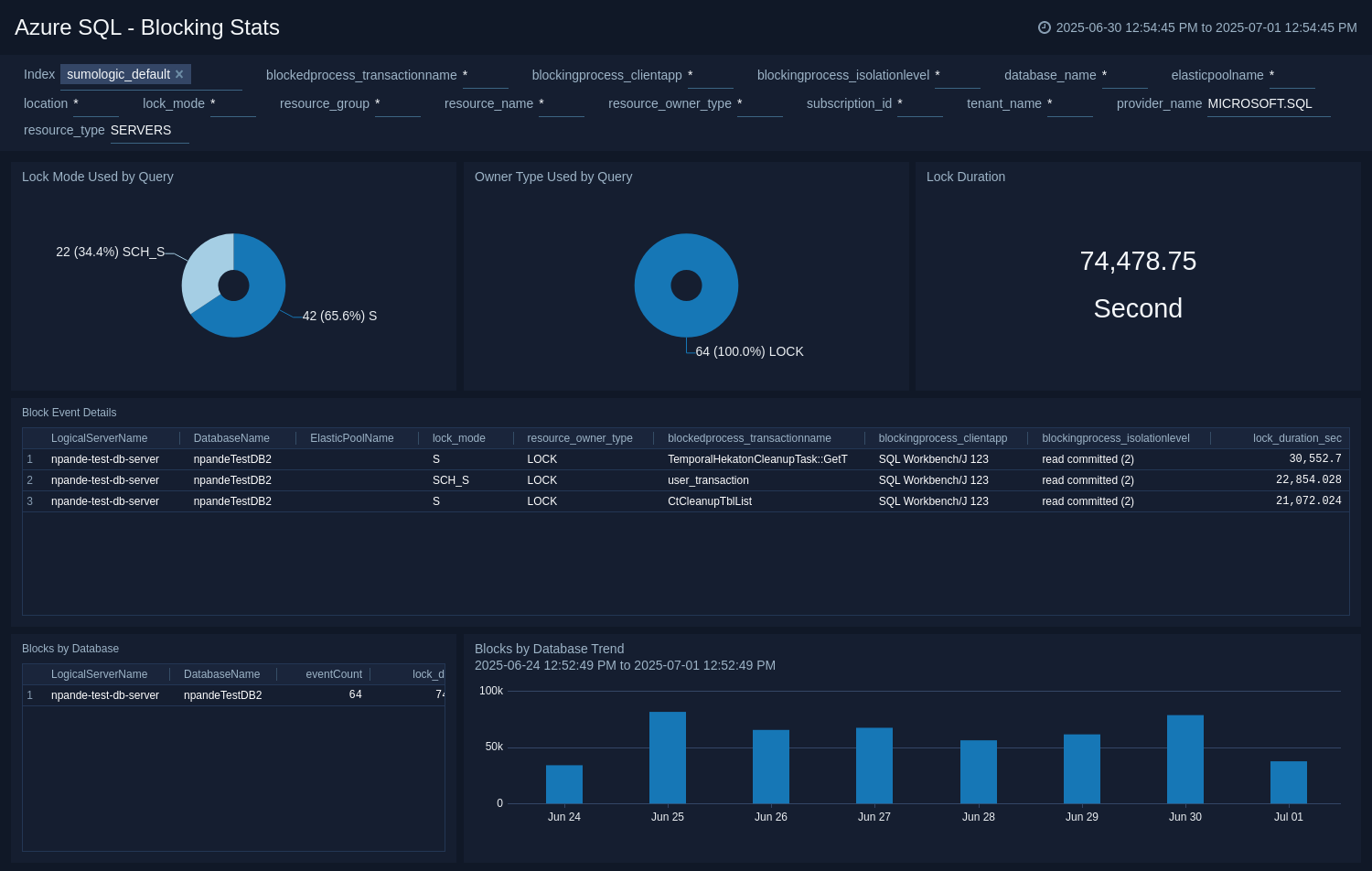This screenshot has height=871, width=1372.
Task: Click the 22,854.028 lock duration cell
Action: click(1309, 480)
